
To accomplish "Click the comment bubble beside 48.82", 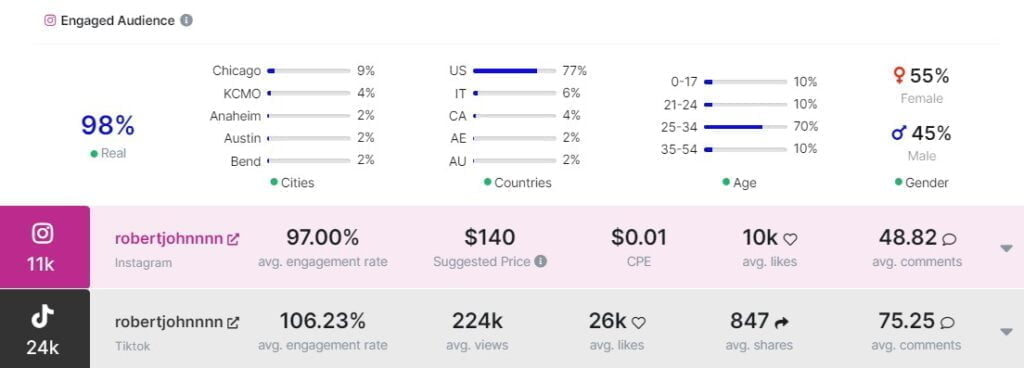I will 950,239.
